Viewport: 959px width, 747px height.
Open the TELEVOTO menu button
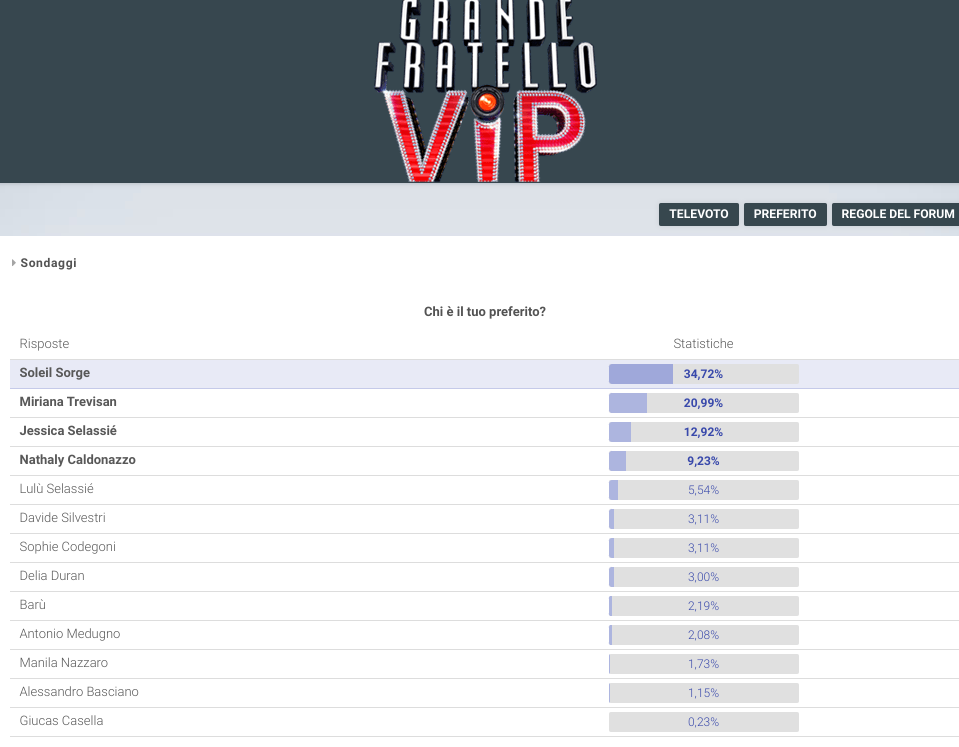(x=698, y=214)
